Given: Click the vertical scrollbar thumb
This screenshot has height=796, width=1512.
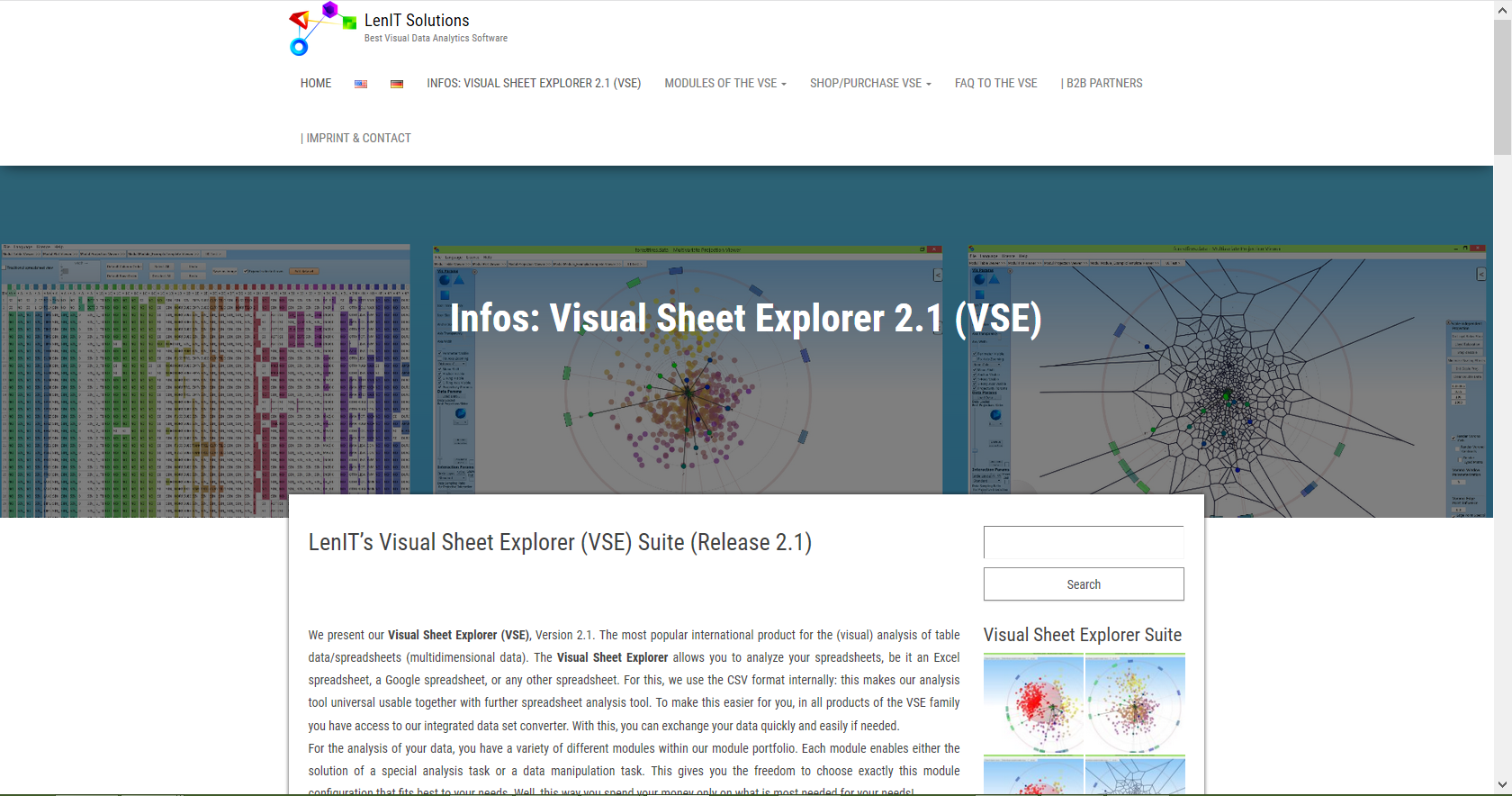Looking at the screenshot, I should coord(1502,86).
